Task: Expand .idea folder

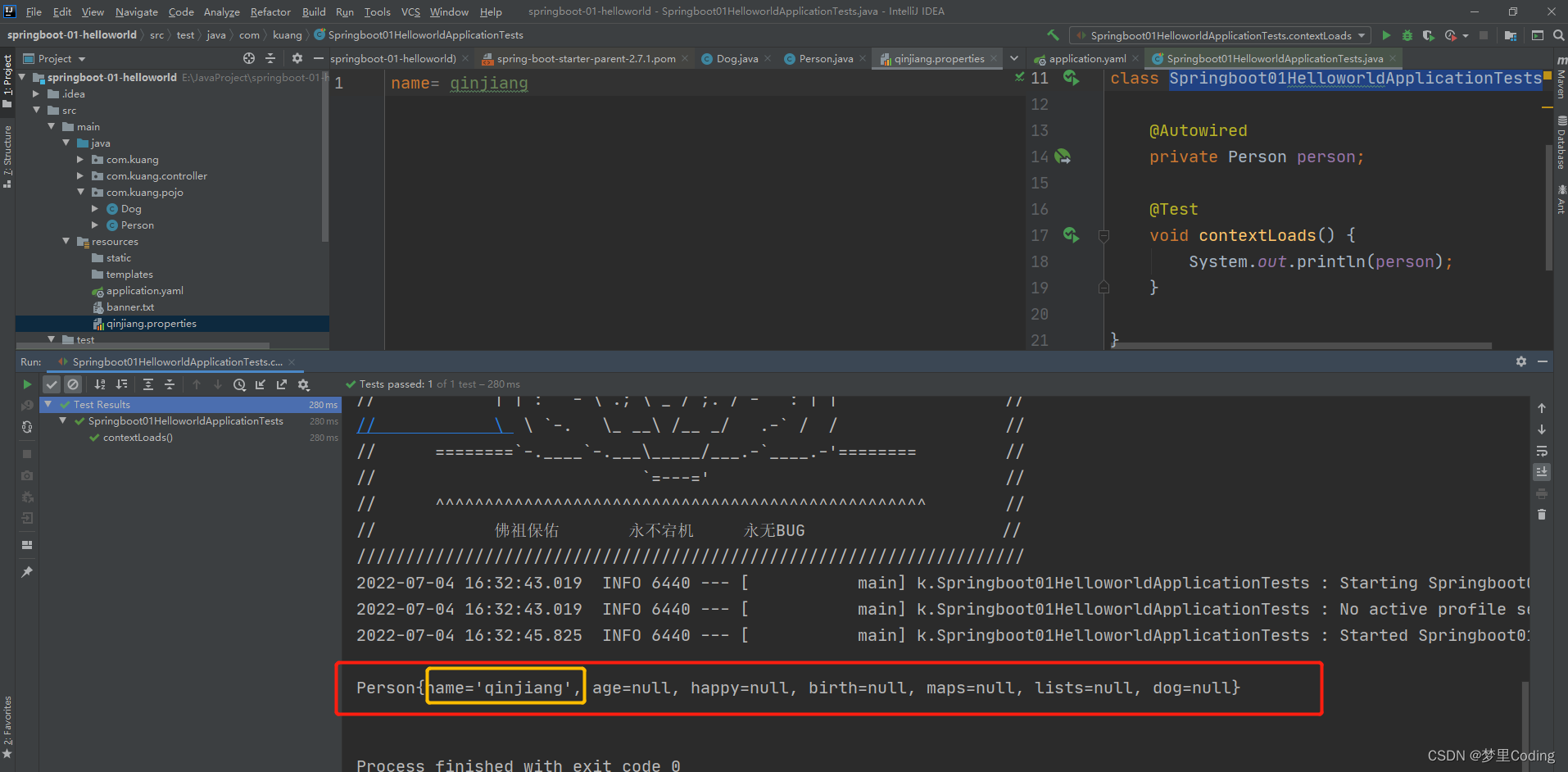Action: click(x=36, y=93)
